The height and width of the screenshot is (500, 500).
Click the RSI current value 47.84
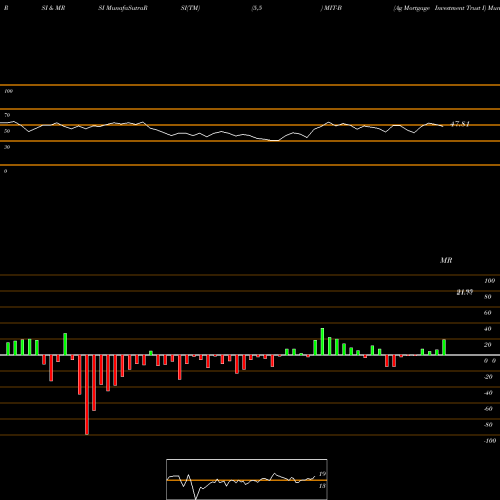[460, 124]
